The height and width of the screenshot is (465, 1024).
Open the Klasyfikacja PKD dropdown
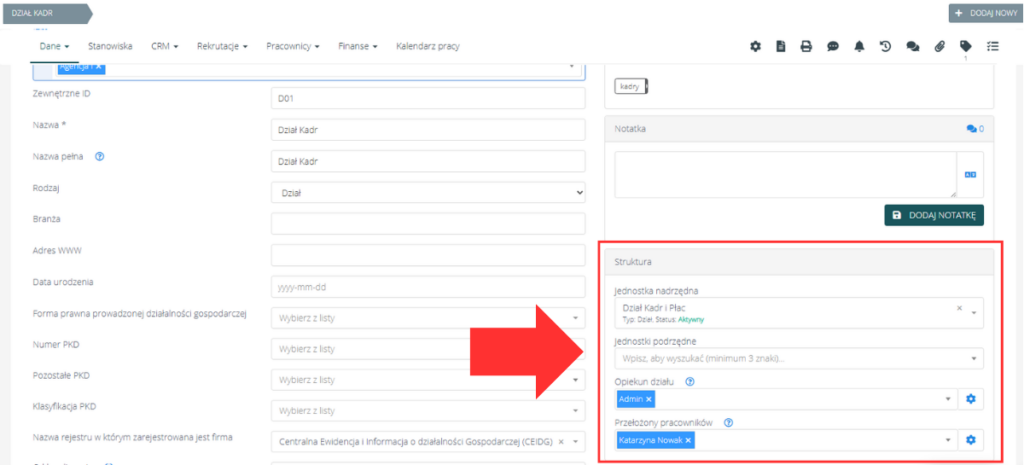(428, 411)
